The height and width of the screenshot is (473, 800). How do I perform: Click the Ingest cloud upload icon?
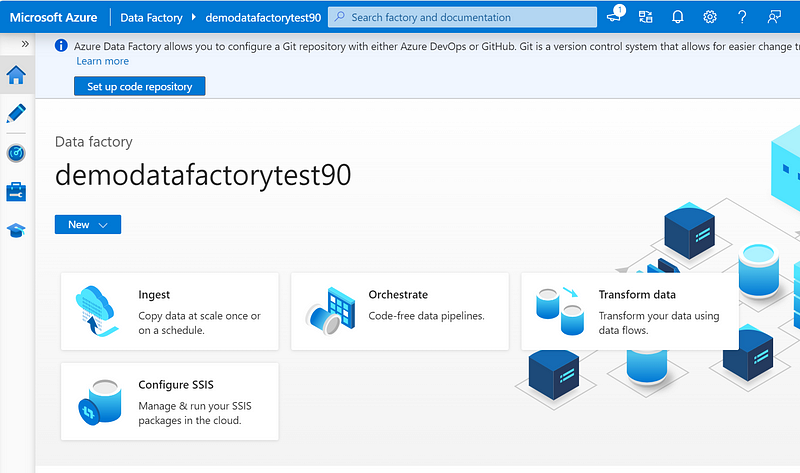click(x=96, y=311)
